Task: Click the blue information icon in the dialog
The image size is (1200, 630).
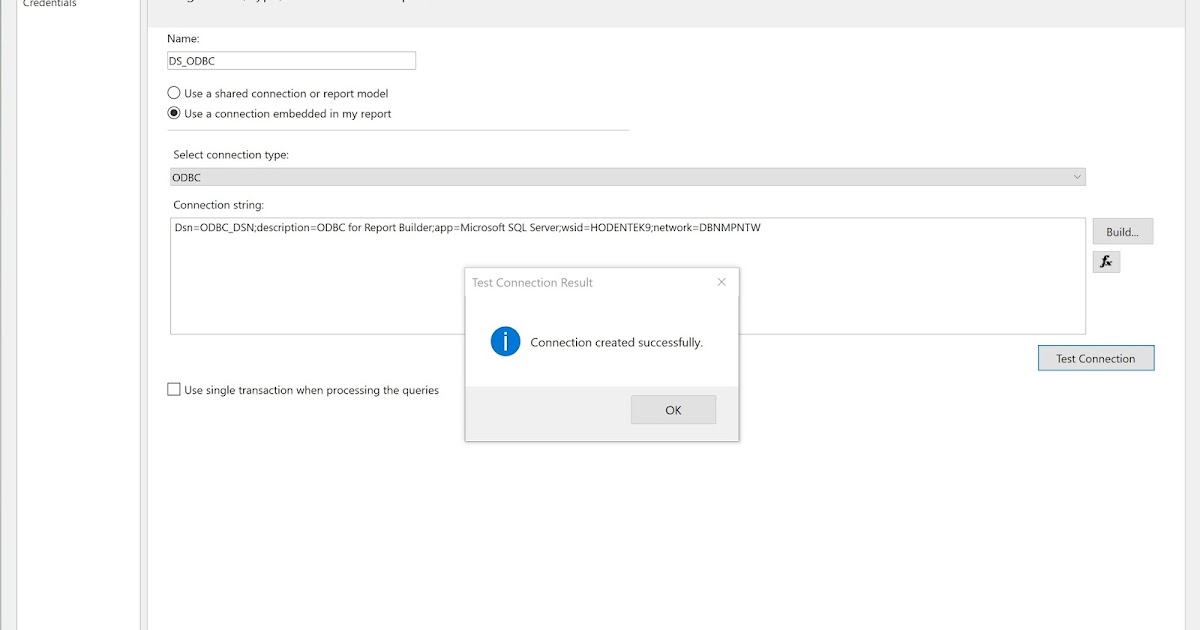Action: [505, 341]
